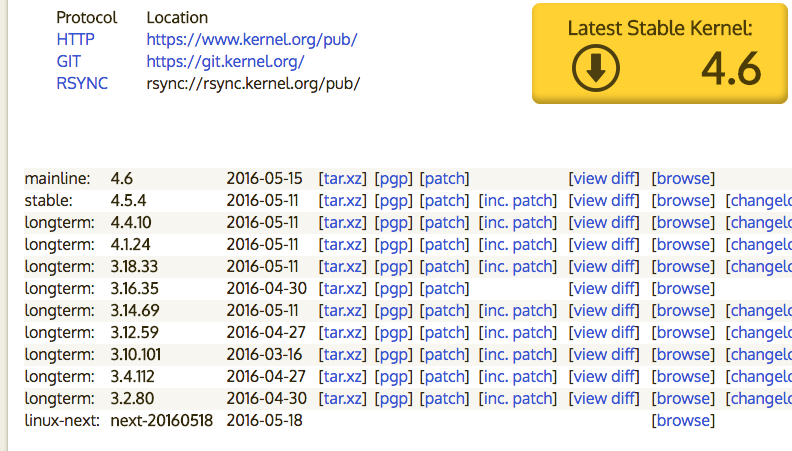Image resolution: width=792 pixels, height=451 pixels.
Task: Visit https://git.kernel.org/ location link
Action: [x=225, y=62]
